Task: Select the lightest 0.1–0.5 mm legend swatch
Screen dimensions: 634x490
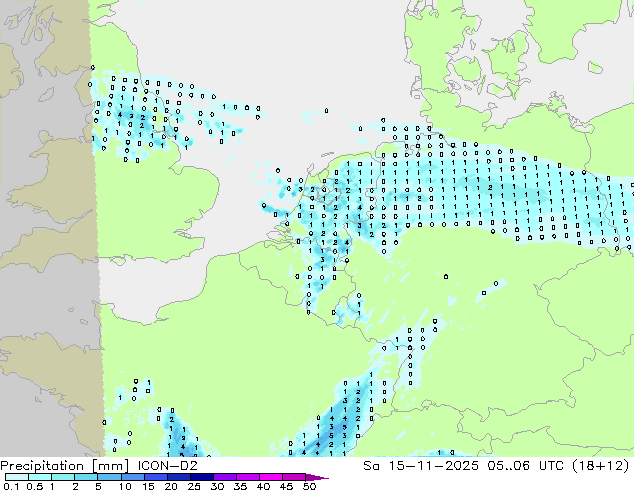Action: pos(17,477)
